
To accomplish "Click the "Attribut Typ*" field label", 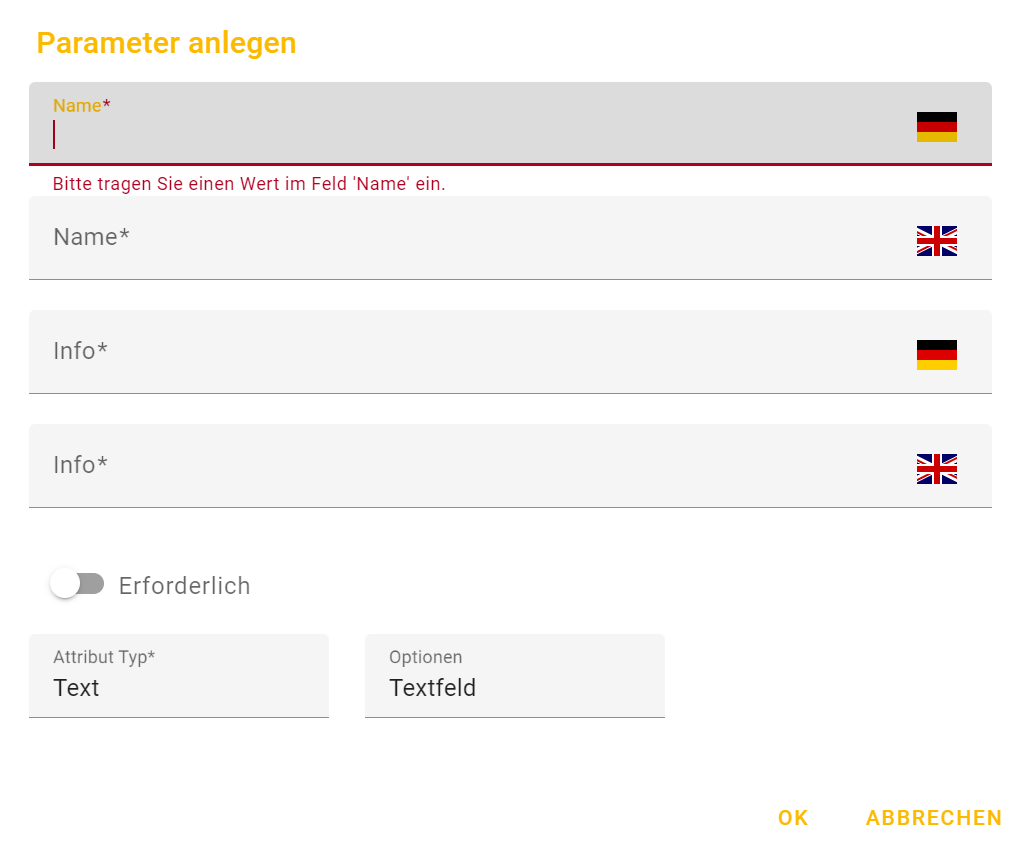I will (104, 657).
